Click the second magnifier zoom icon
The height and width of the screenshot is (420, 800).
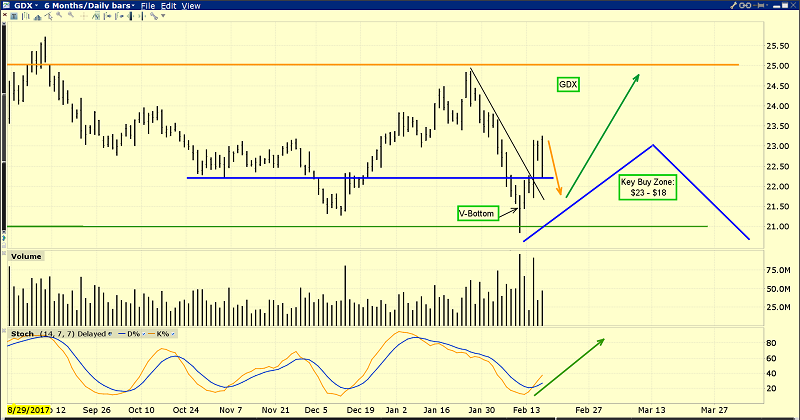click(x=71, y=15)
